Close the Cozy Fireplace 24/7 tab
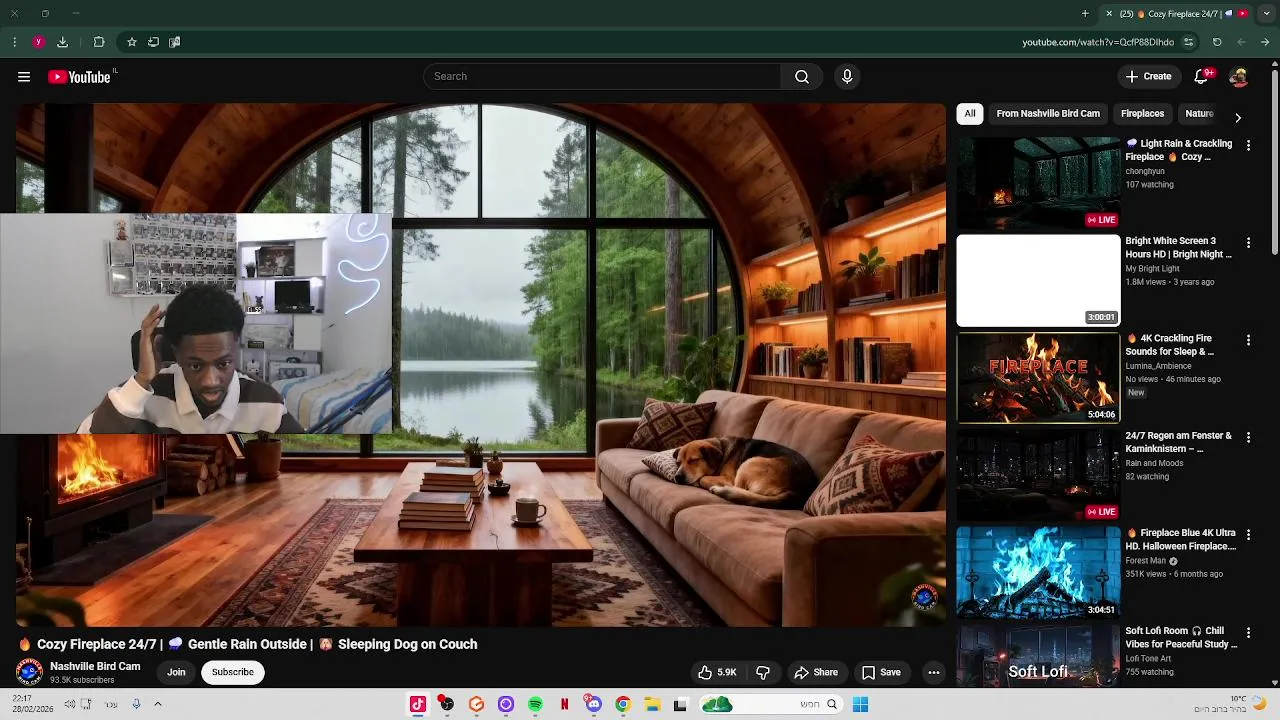The image size is (1280, 720). pyautogui.click(x=1109, y=14)
